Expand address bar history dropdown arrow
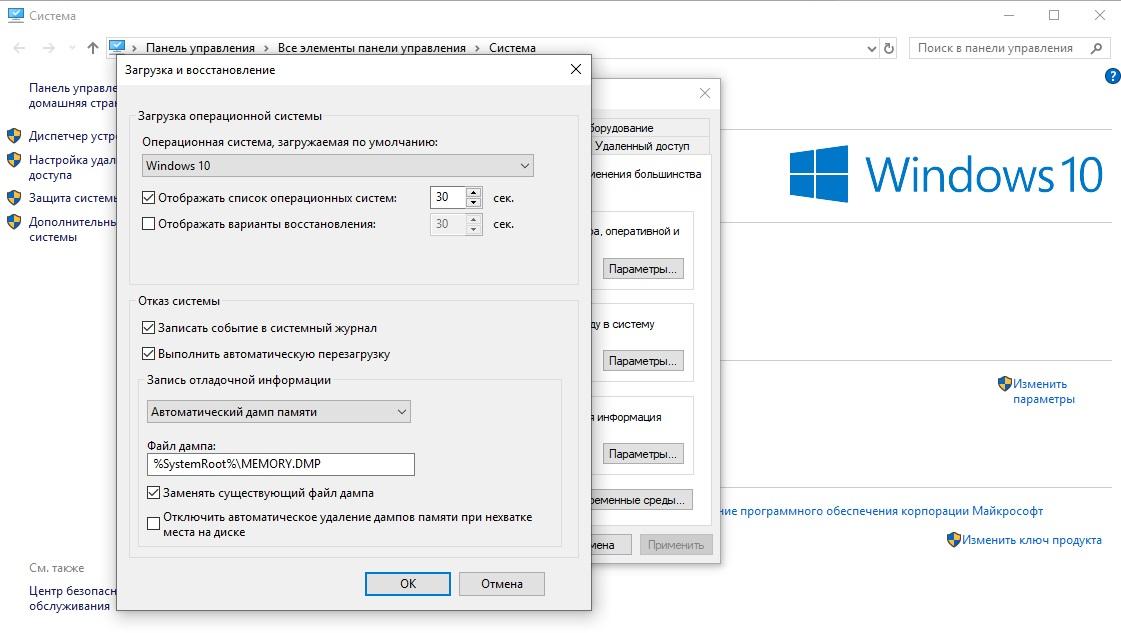The width and height of the screenshot is (1121, 633). tap(871, 49)
